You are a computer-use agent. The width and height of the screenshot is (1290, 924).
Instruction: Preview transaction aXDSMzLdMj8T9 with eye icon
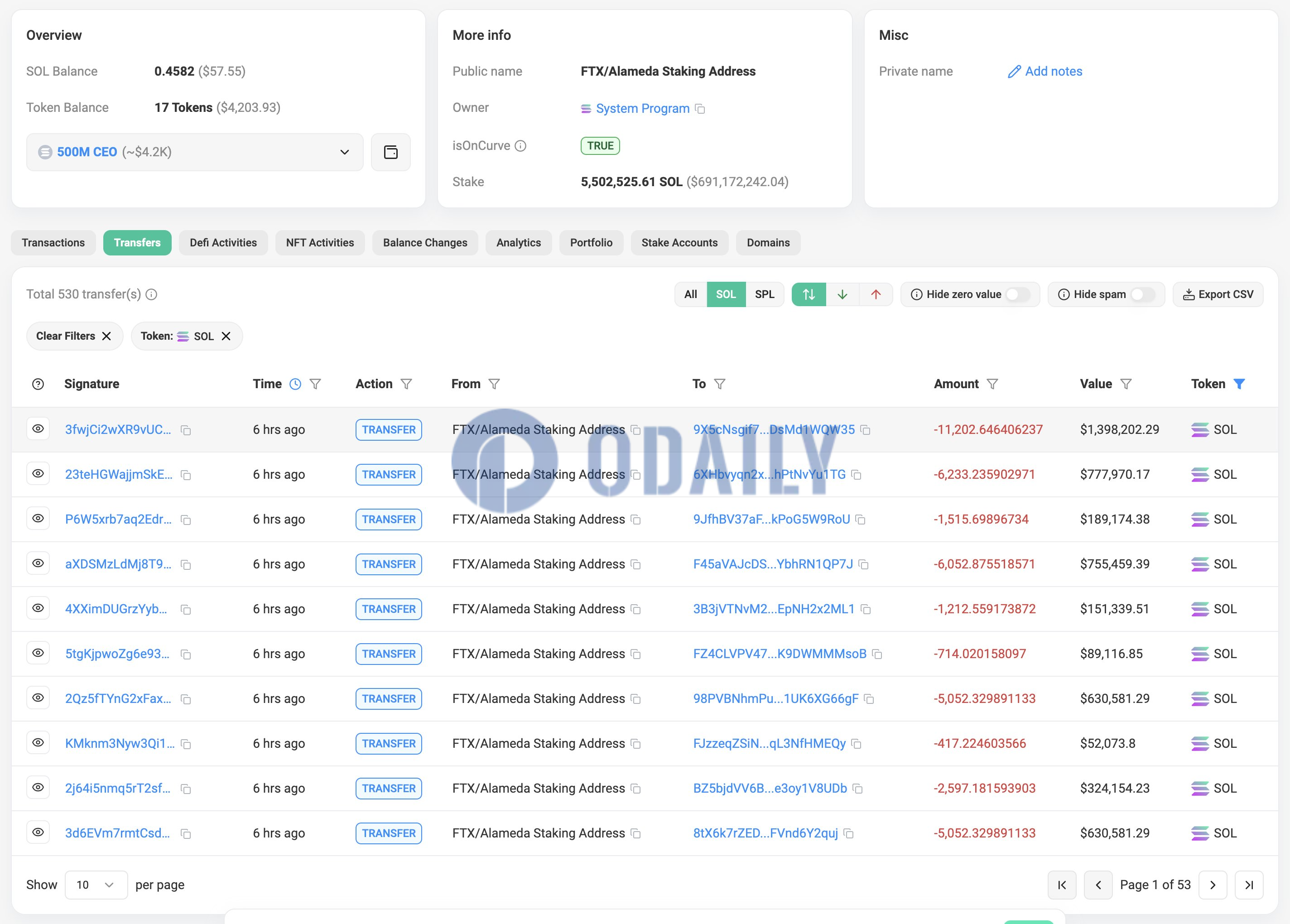coord(38,563)
